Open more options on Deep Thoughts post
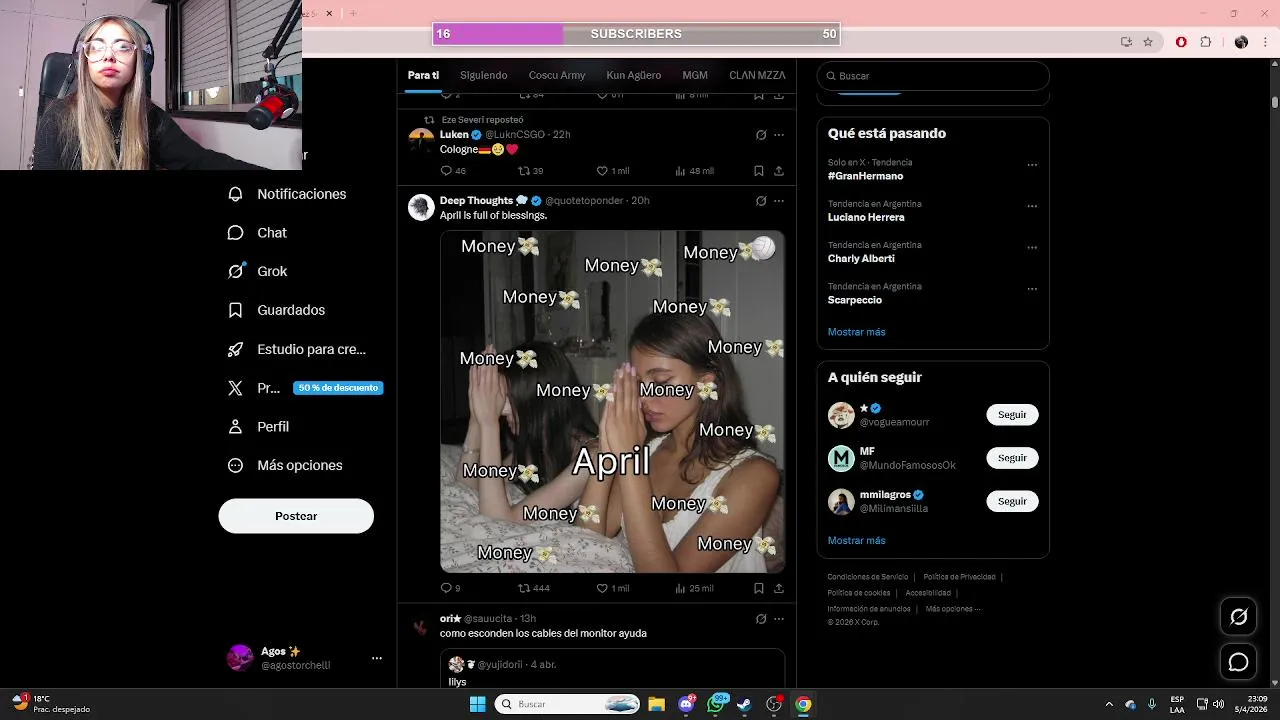 (x=779, y=201)
